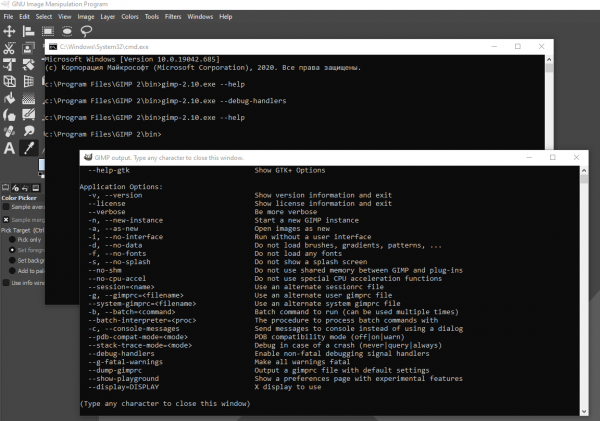Open the Select menu
The image size is (600, 421).
[x=44, y=16]
